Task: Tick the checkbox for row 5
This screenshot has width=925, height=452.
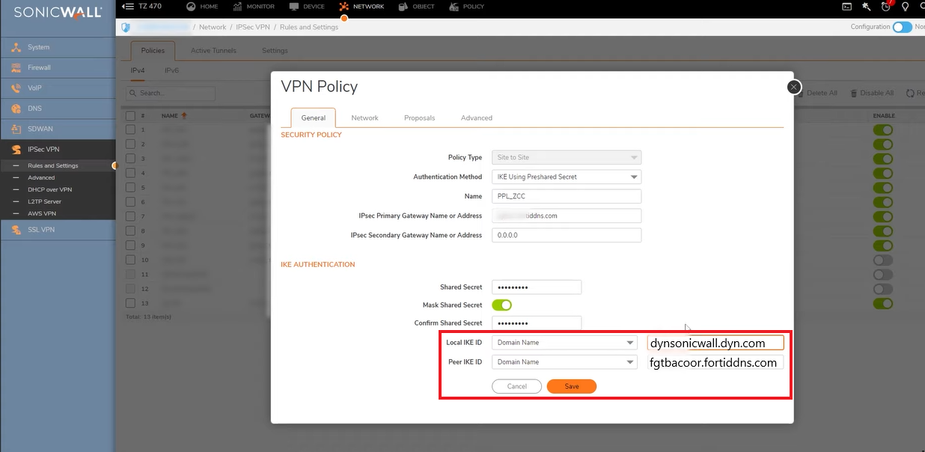Action: tap(130, 188)
